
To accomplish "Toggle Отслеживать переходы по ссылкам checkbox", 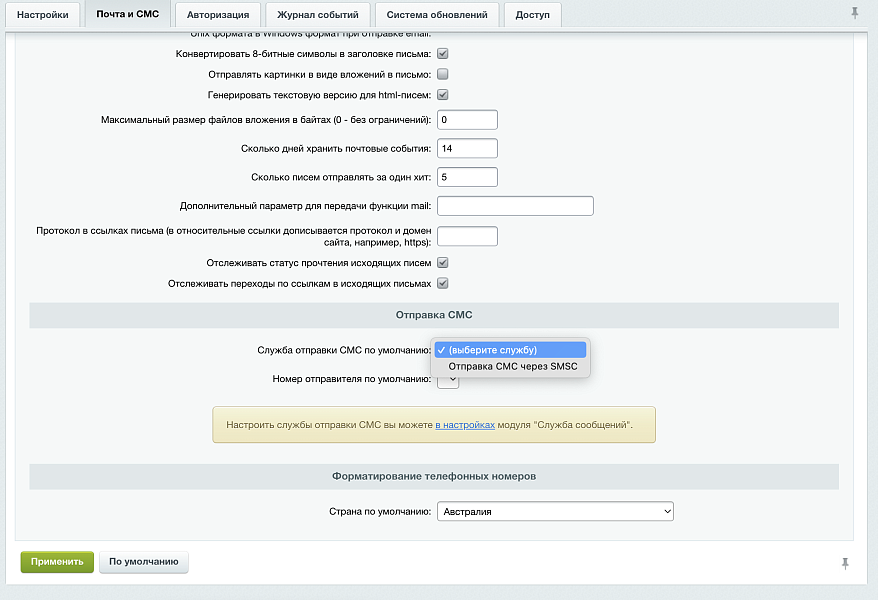I will pyautogui.click(x=442, y=282).
